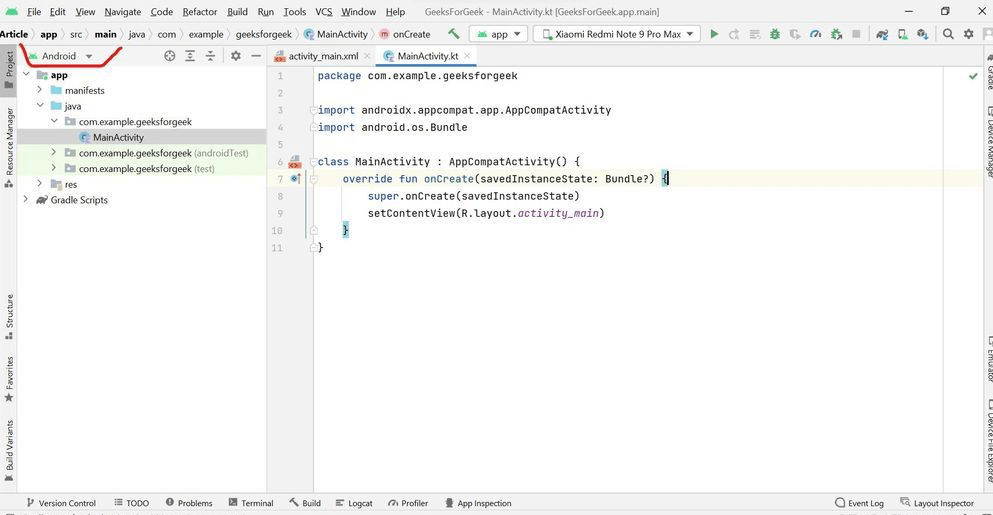Click Sync Project with Gradle Files icon

point(882,34)
